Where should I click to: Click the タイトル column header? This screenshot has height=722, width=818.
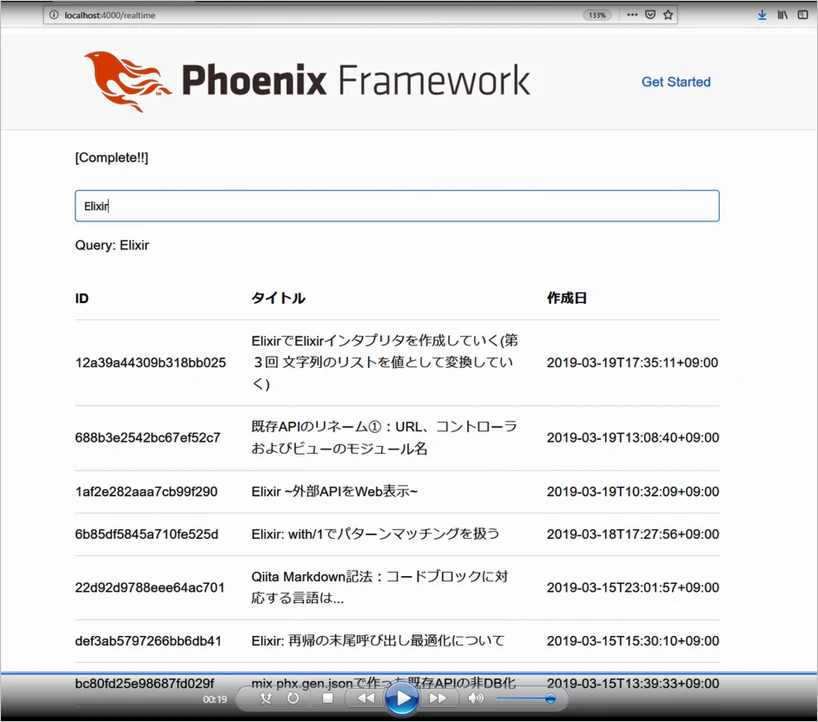279,298
